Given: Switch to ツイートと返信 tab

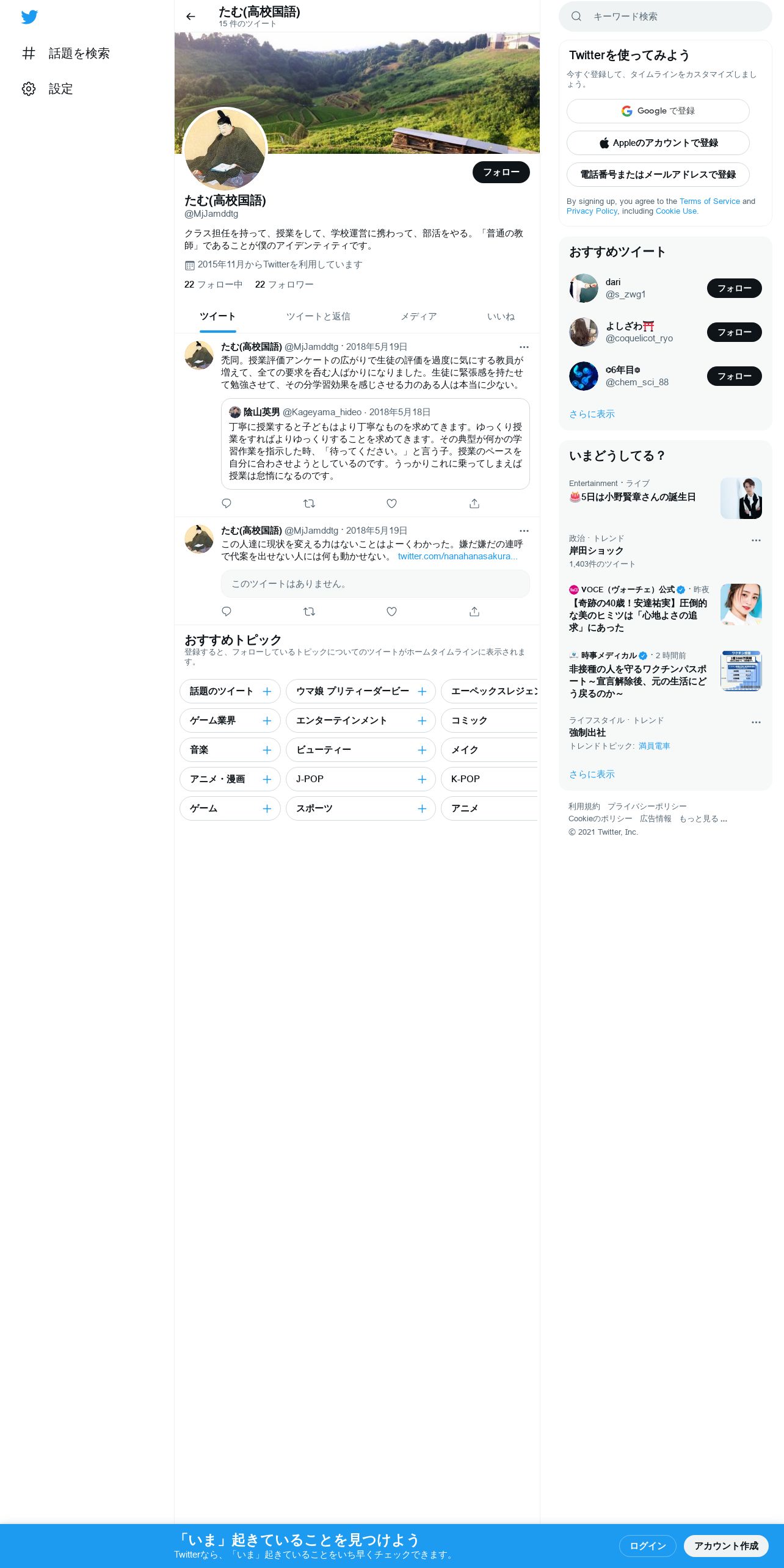Looking at the screenshot, I should pos(318,316).
